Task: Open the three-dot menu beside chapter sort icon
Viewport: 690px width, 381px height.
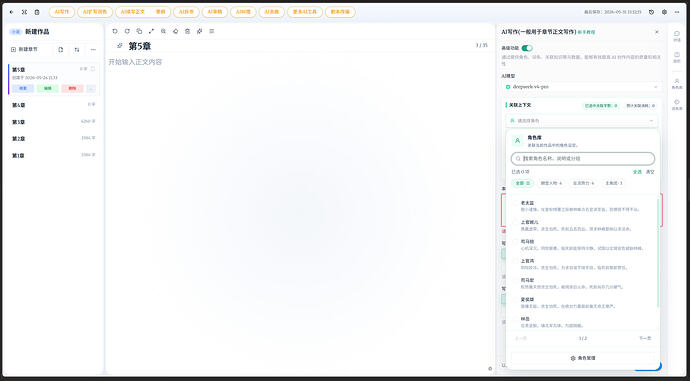Action: coord(93,50)
